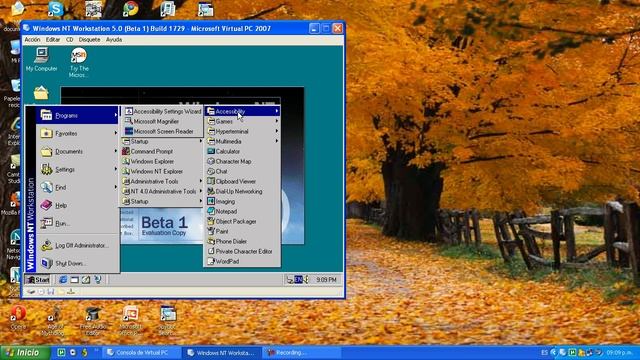Viewport: 640px width, 360px height.
Task: Expand Favorites in the Start menu
Action: [x=78, y=133]
